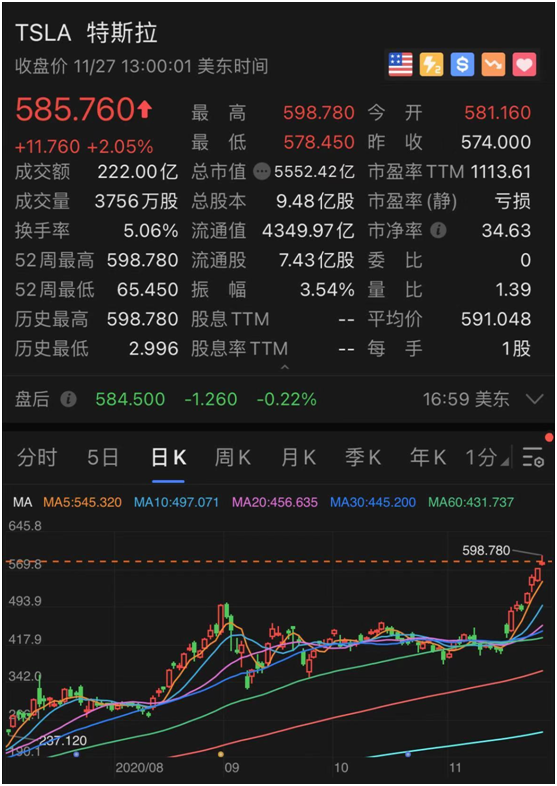This screenshot has height=786, width=557.
Task: Tap the TSLA 特斯拉 title
Action: [x=86, y=33]
